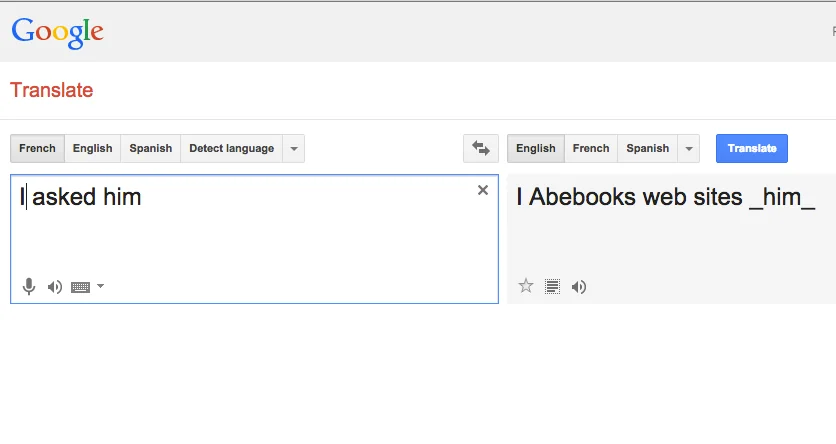The height and width of the screenshot is (444, 836).
Task: Activate microphone voice input
Action: pyautogui.click(x=29, y=287)
